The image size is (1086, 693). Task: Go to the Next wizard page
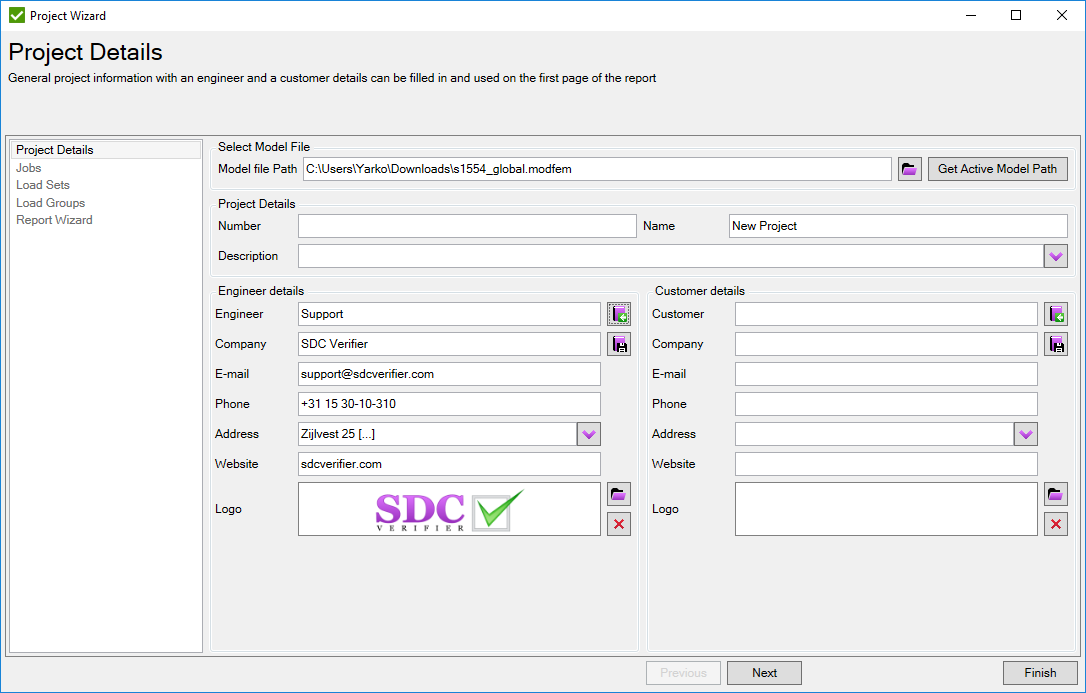(x=765, y=673)
